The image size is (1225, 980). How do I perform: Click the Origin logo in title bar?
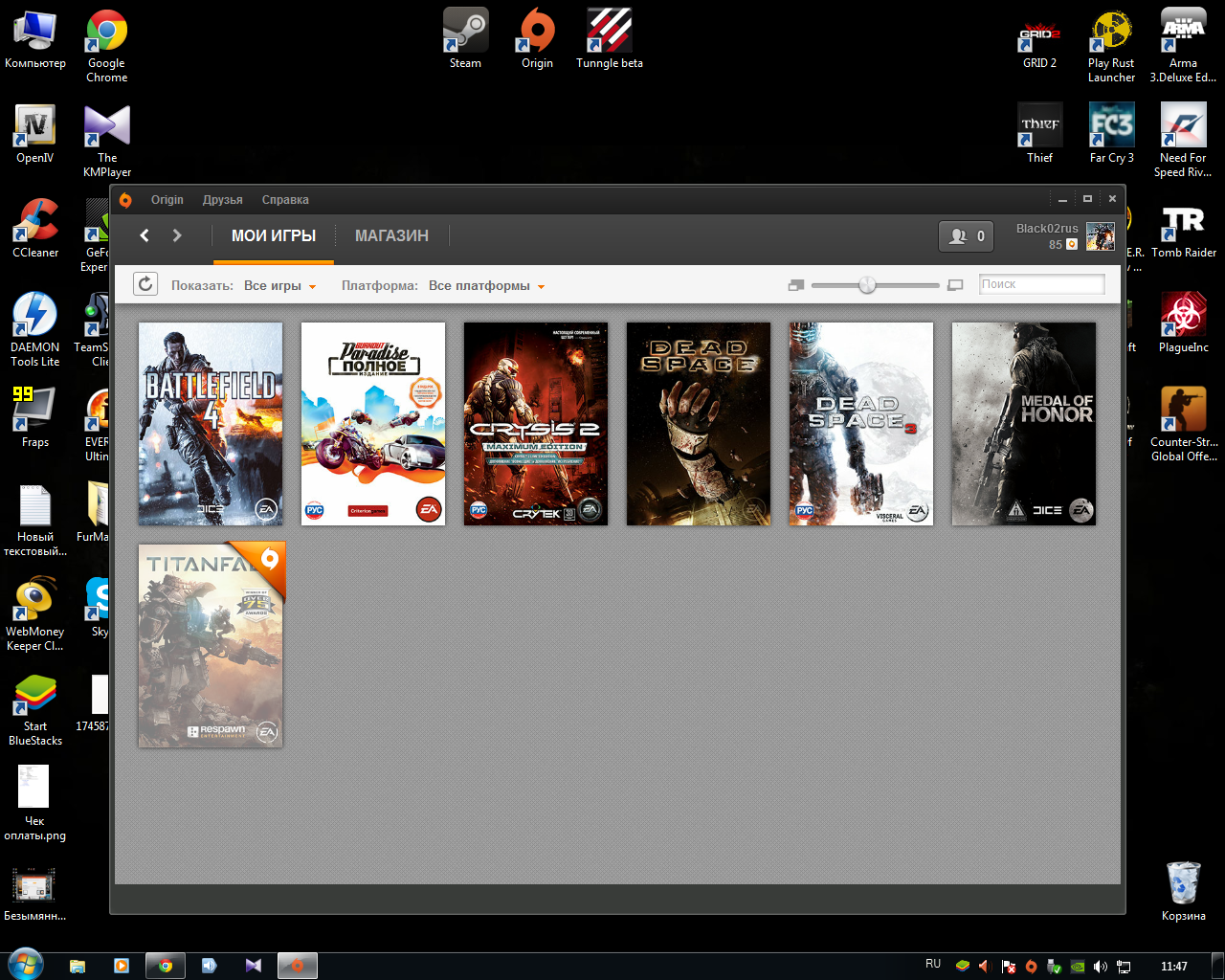[x=125, y=200]
